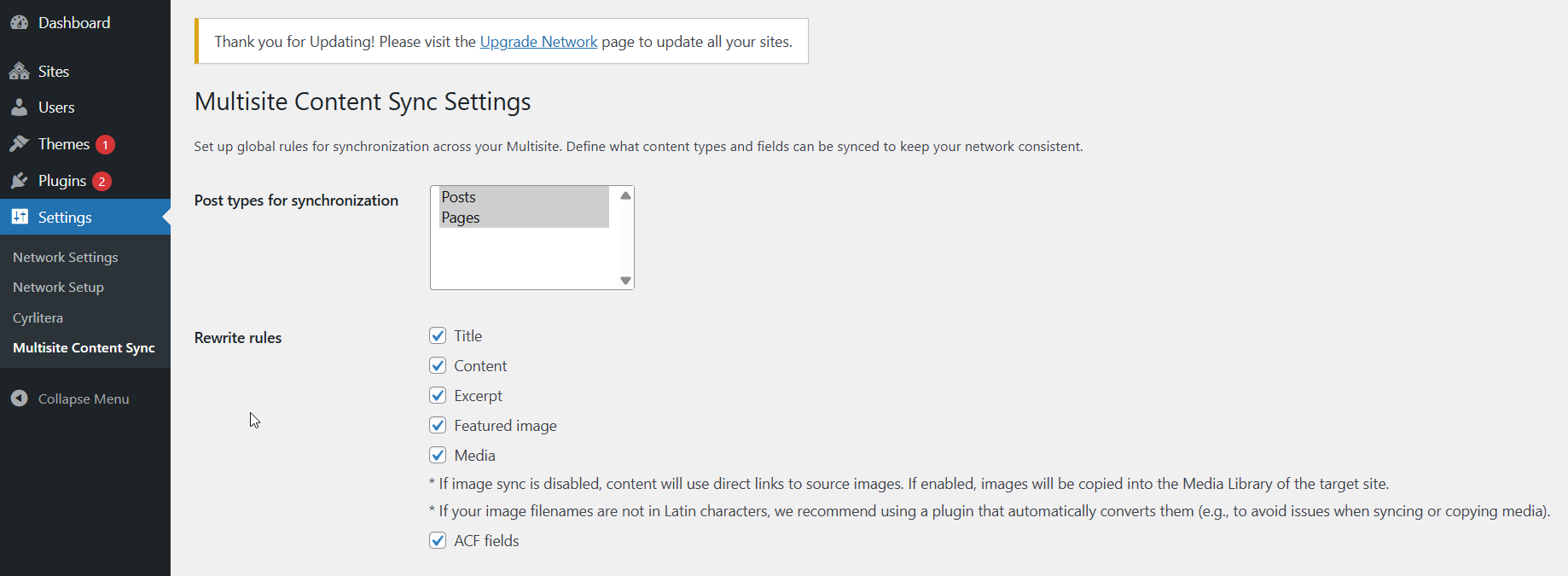Click the Dashboard gauge icon
Viewport: 1568px width, 576px height.
20,23
